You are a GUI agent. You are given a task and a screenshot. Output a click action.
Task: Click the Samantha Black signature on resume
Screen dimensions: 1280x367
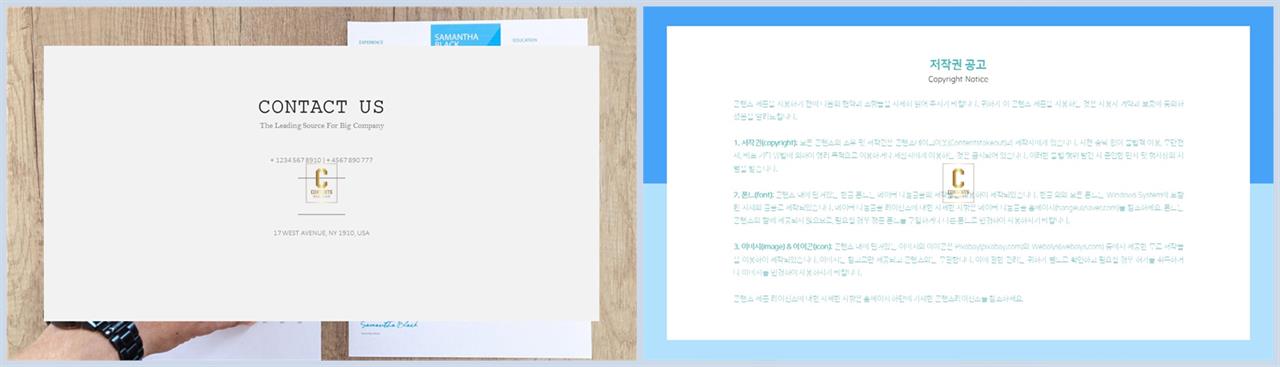(390, 325)
